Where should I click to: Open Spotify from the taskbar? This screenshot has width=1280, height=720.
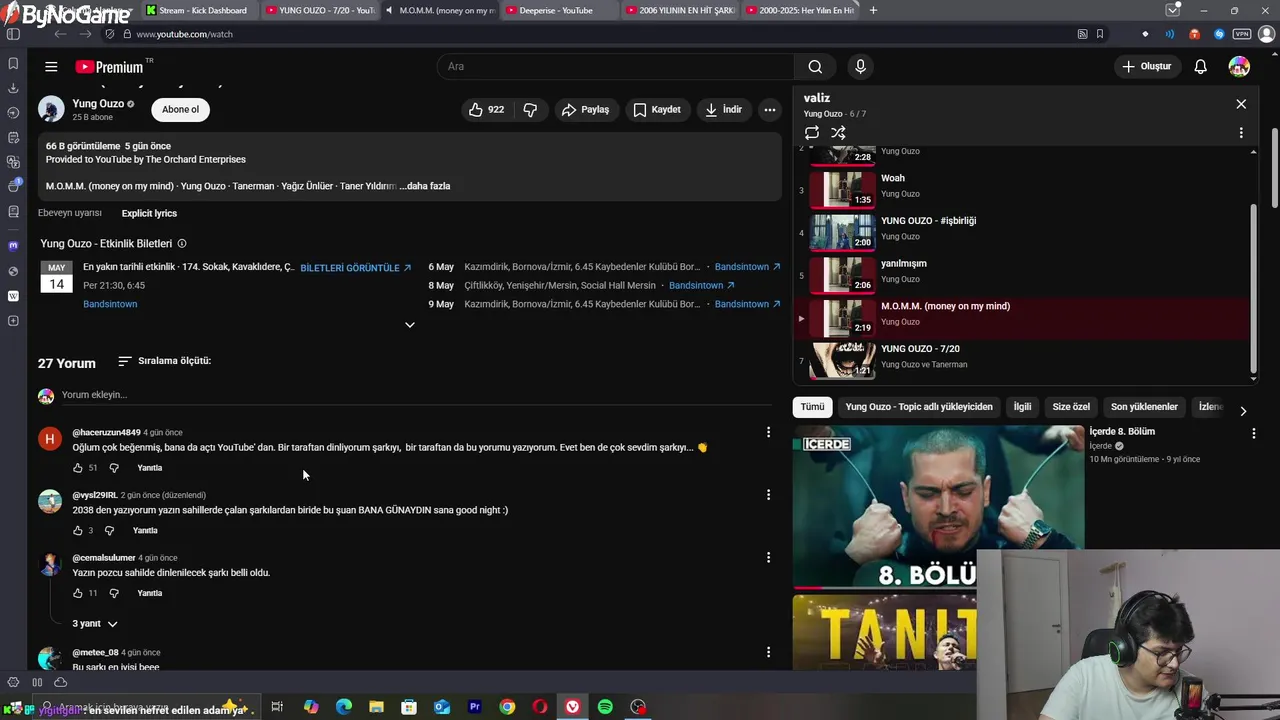click(605, 707)
